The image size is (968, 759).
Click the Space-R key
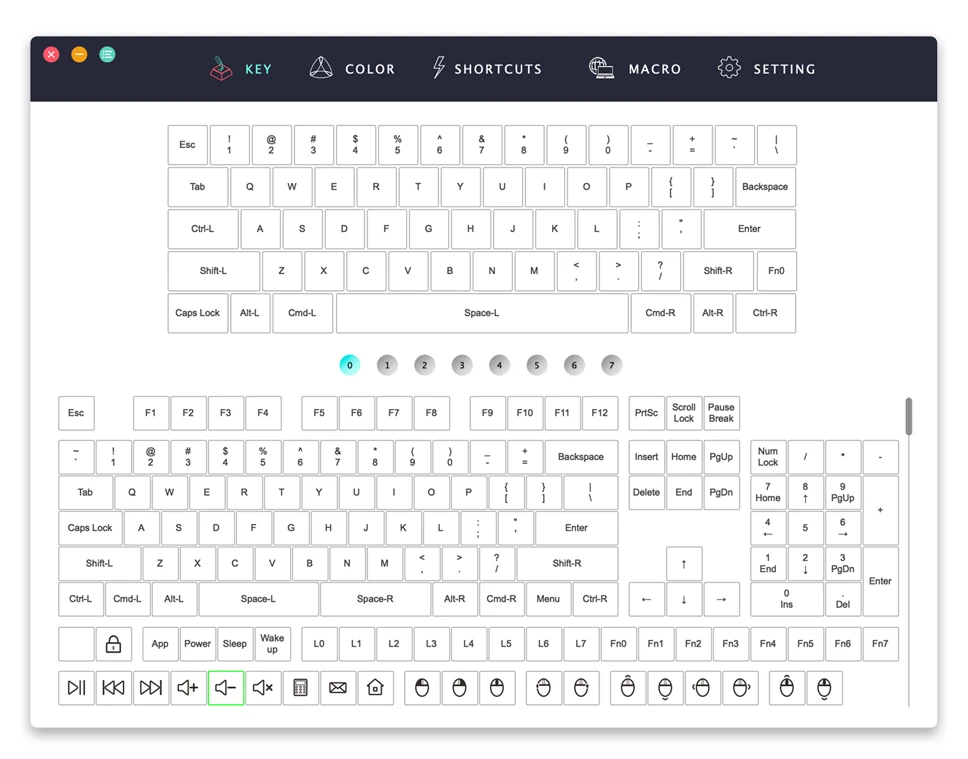coord(375,599)
